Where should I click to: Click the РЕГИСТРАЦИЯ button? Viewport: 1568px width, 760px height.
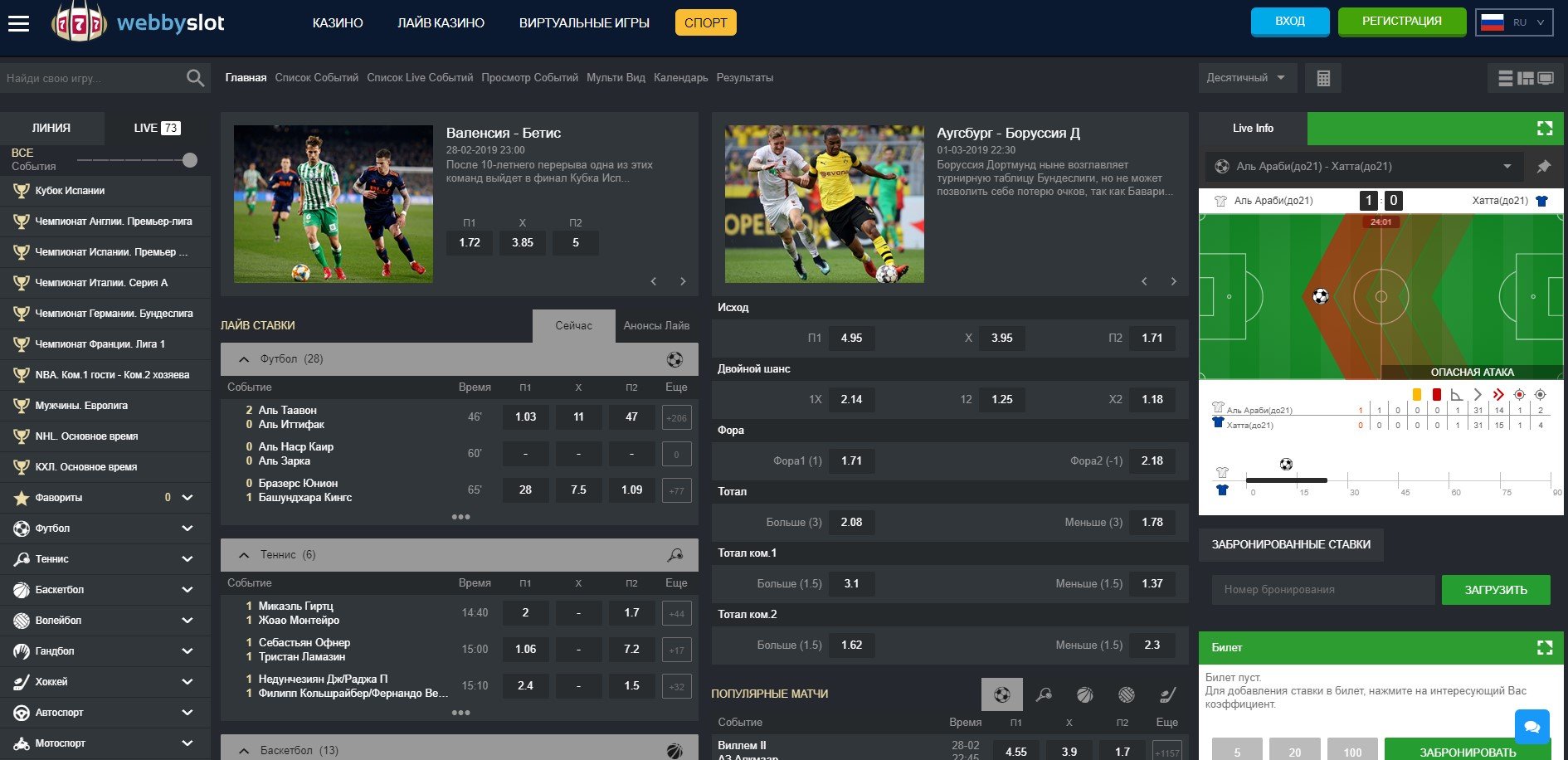1401,22
